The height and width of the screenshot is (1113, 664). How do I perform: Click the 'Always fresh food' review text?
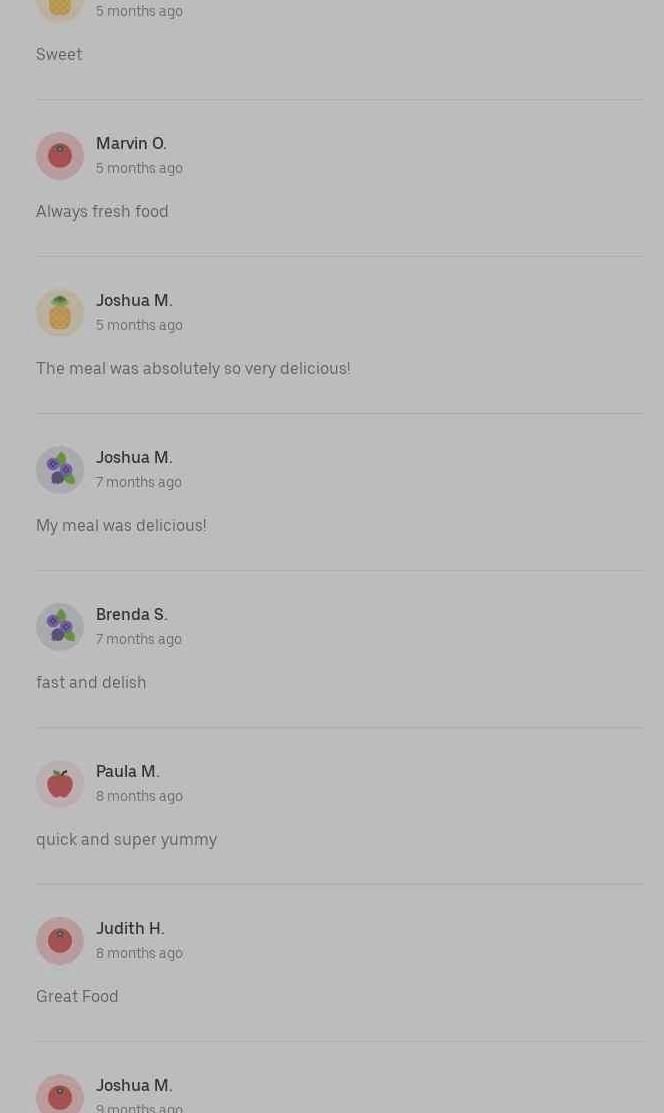102,212
